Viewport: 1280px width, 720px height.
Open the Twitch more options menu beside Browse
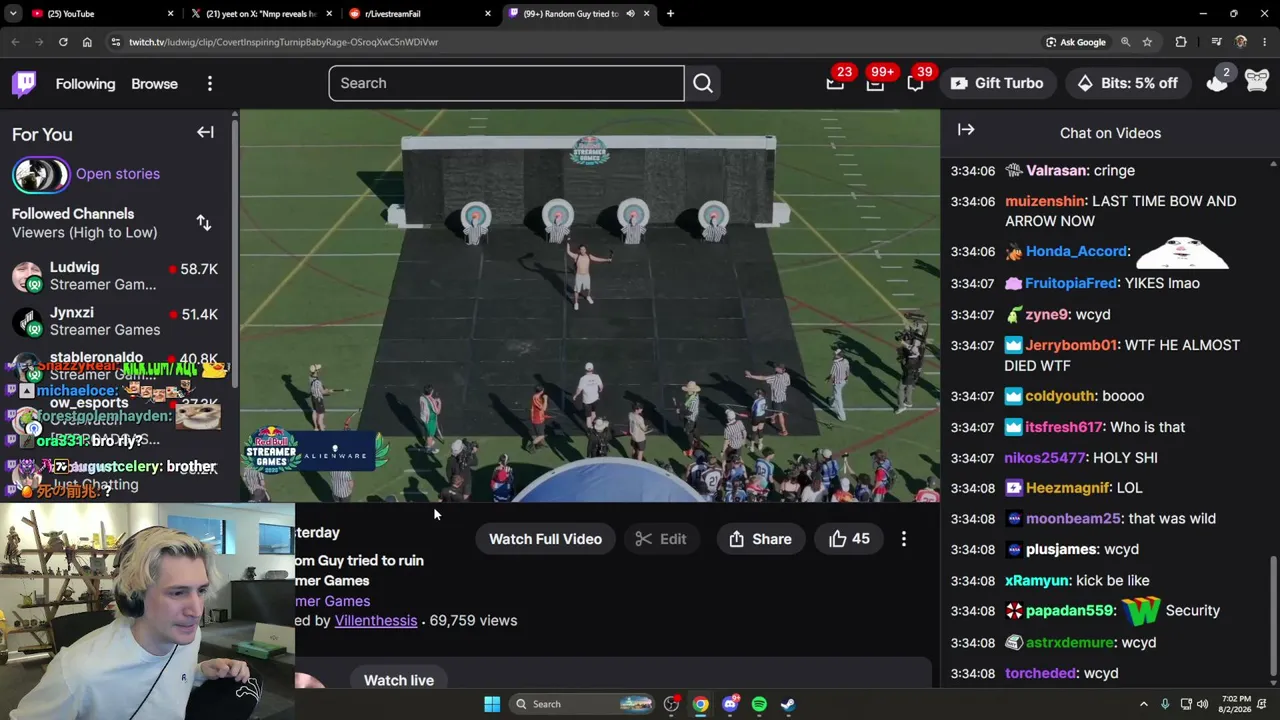pyautogui.click(x=210, y=84)
